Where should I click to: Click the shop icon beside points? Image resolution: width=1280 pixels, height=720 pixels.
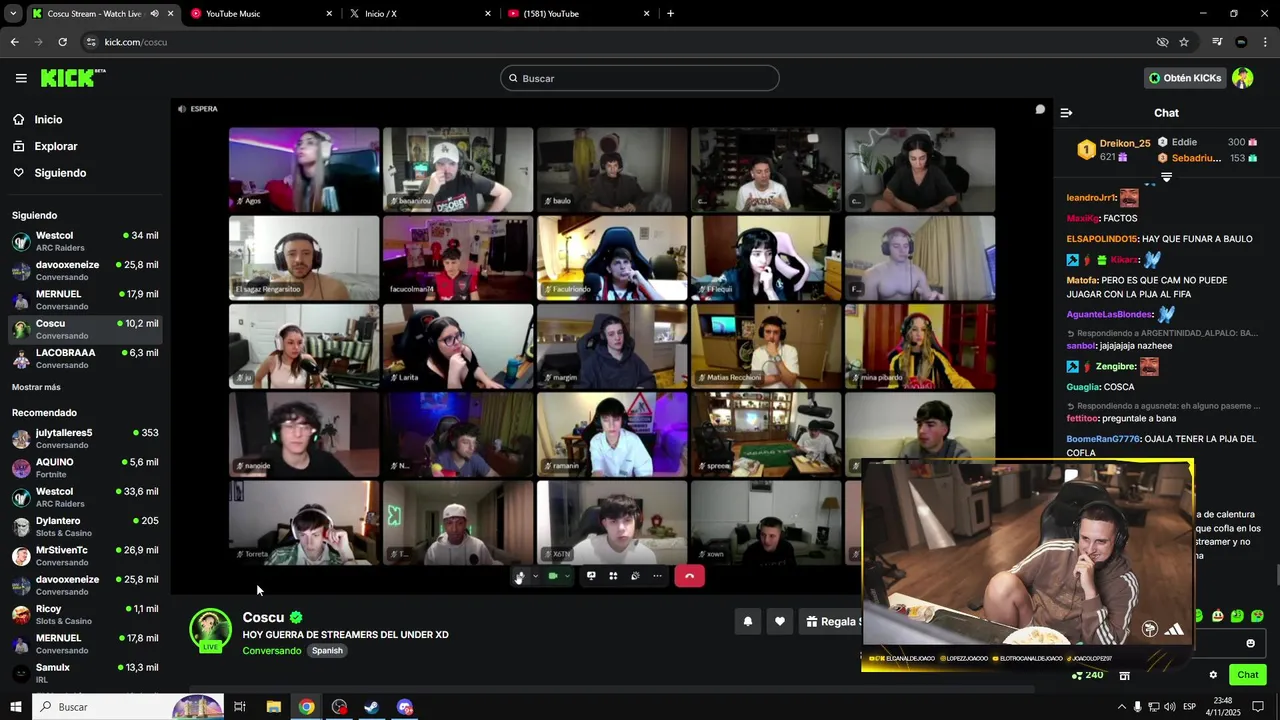(x=1124, y=675)
